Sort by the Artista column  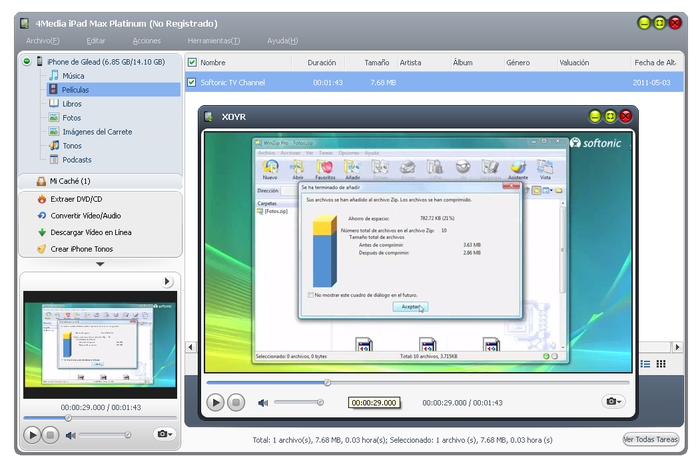(410, 62)
